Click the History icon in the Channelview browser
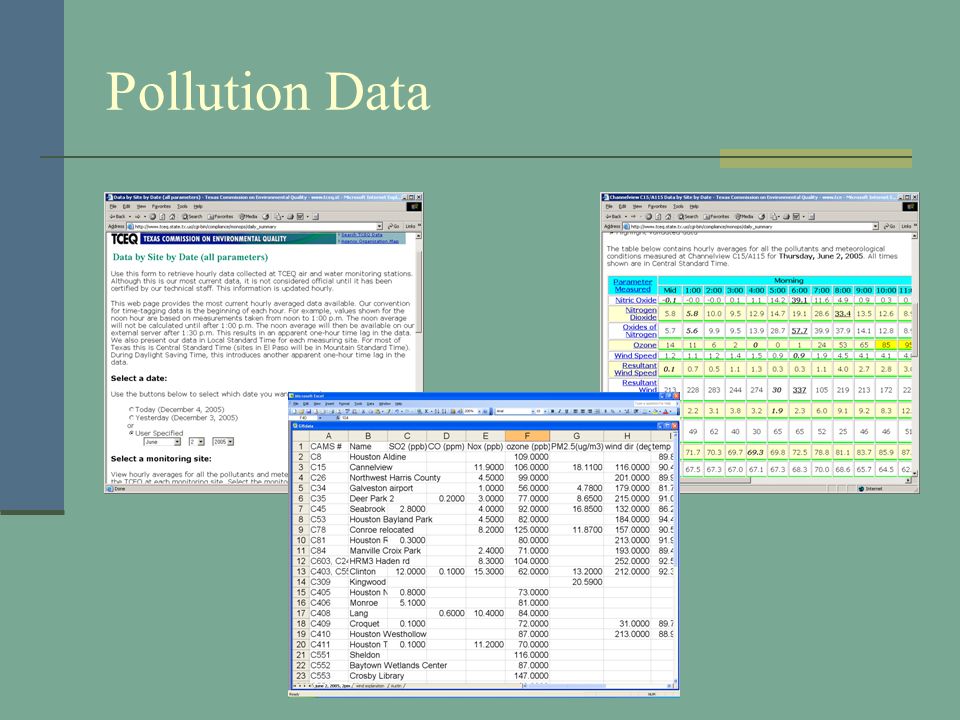This screenshot has width=960, height=720. [x=762, y=217]
